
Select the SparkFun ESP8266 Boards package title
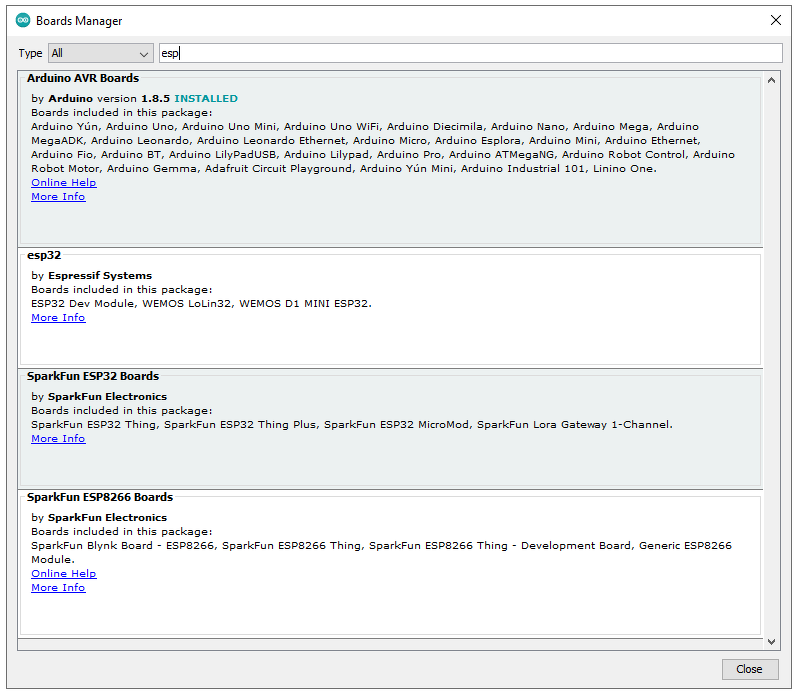click(100, 497)
